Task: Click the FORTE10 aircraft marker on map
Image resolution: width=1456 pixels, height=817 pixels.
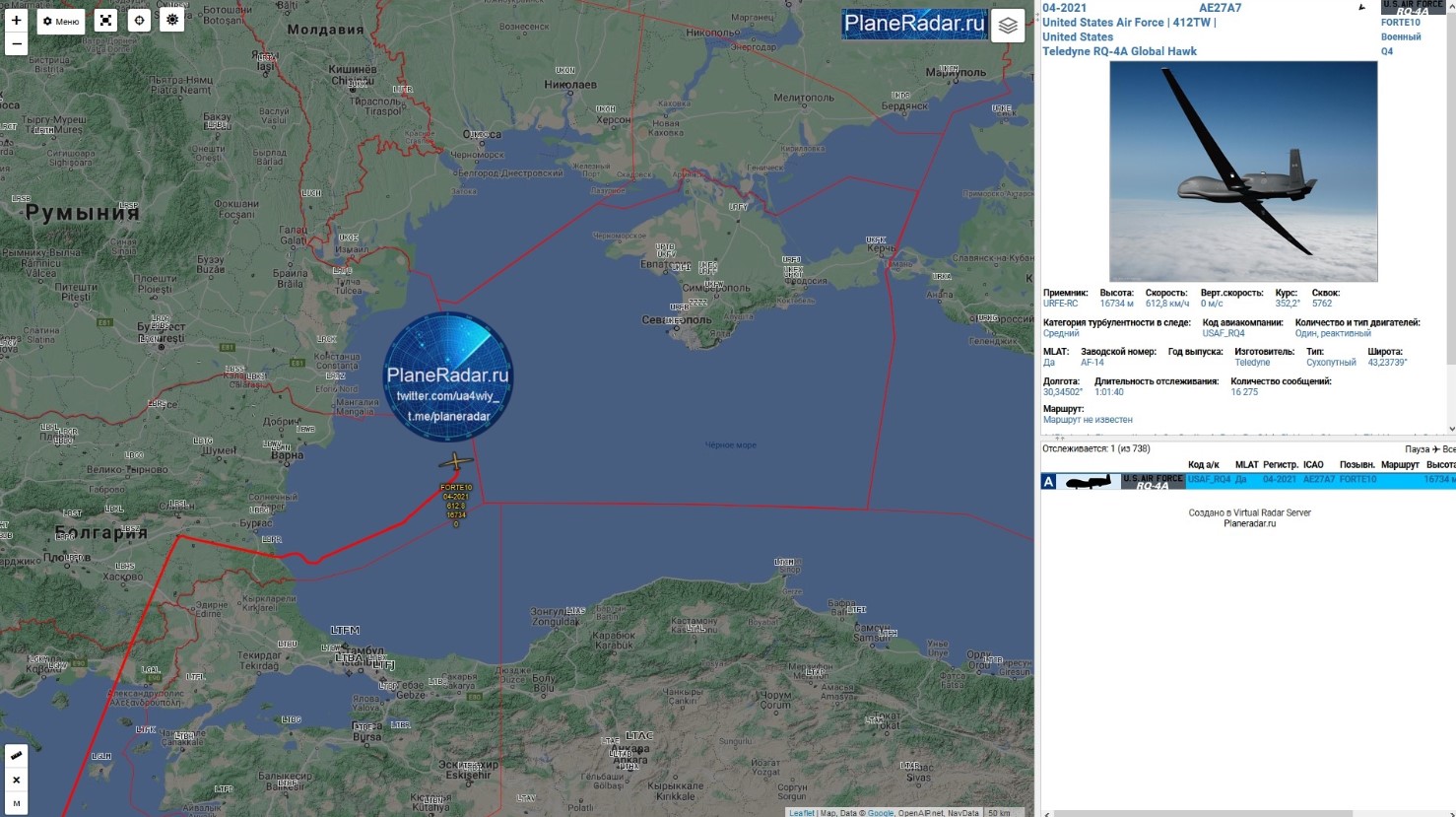Action: (455, 461)
